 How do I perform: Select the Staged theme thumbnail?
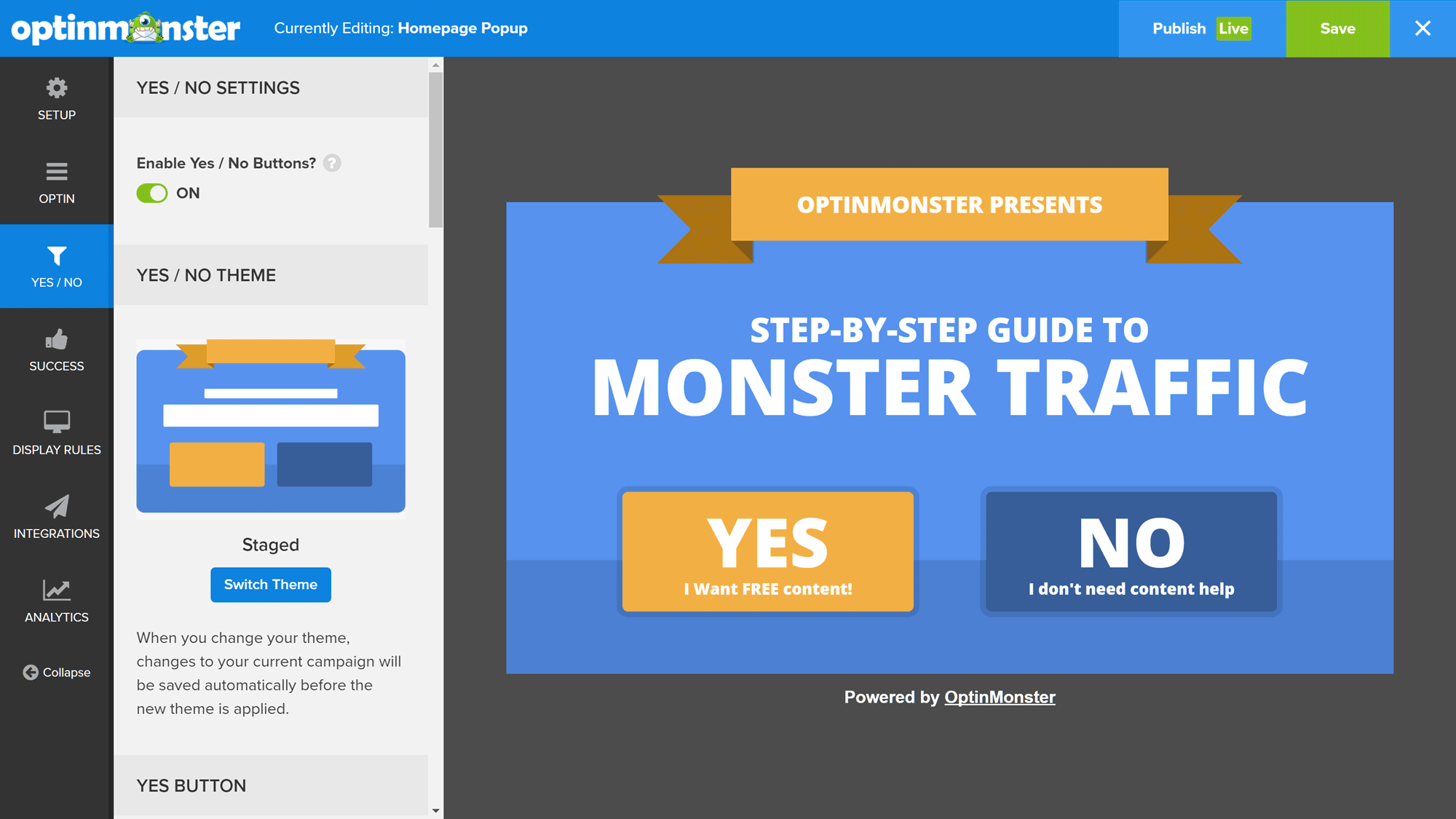(272, 427)
